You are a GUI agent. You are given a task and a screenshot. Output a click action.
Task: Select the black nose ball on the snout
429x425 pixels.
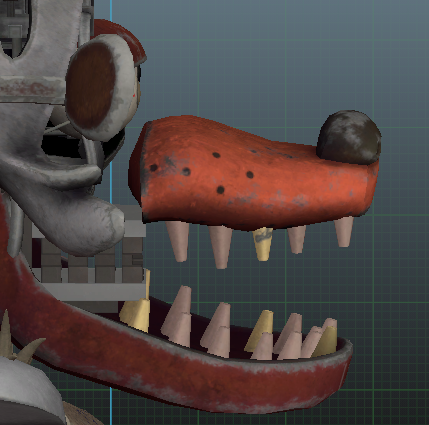click(x=349, y=137)
